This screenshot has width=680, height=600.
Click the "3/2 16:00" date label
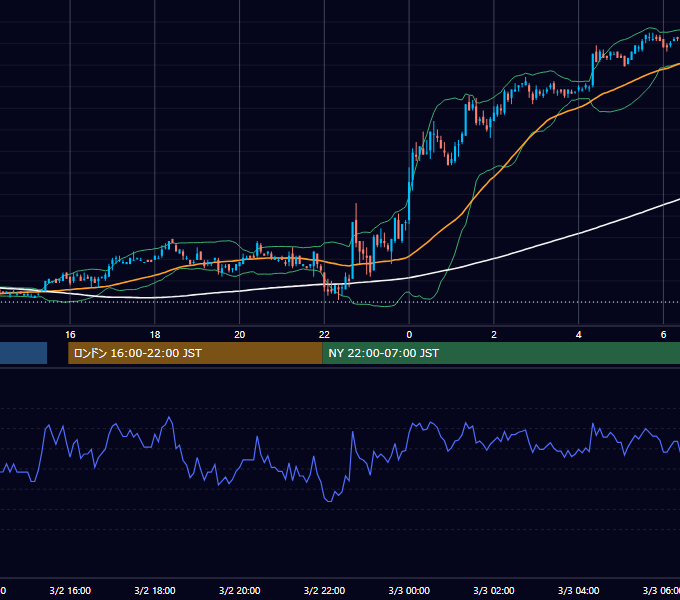click(70, 590)
